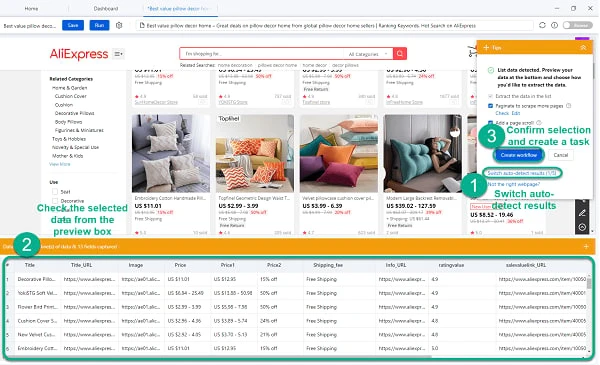Image resolution: width=600 pixels, height=365 pixels.
Task: Click the Cancel button in the Tips panel
Action: point(560,155)
